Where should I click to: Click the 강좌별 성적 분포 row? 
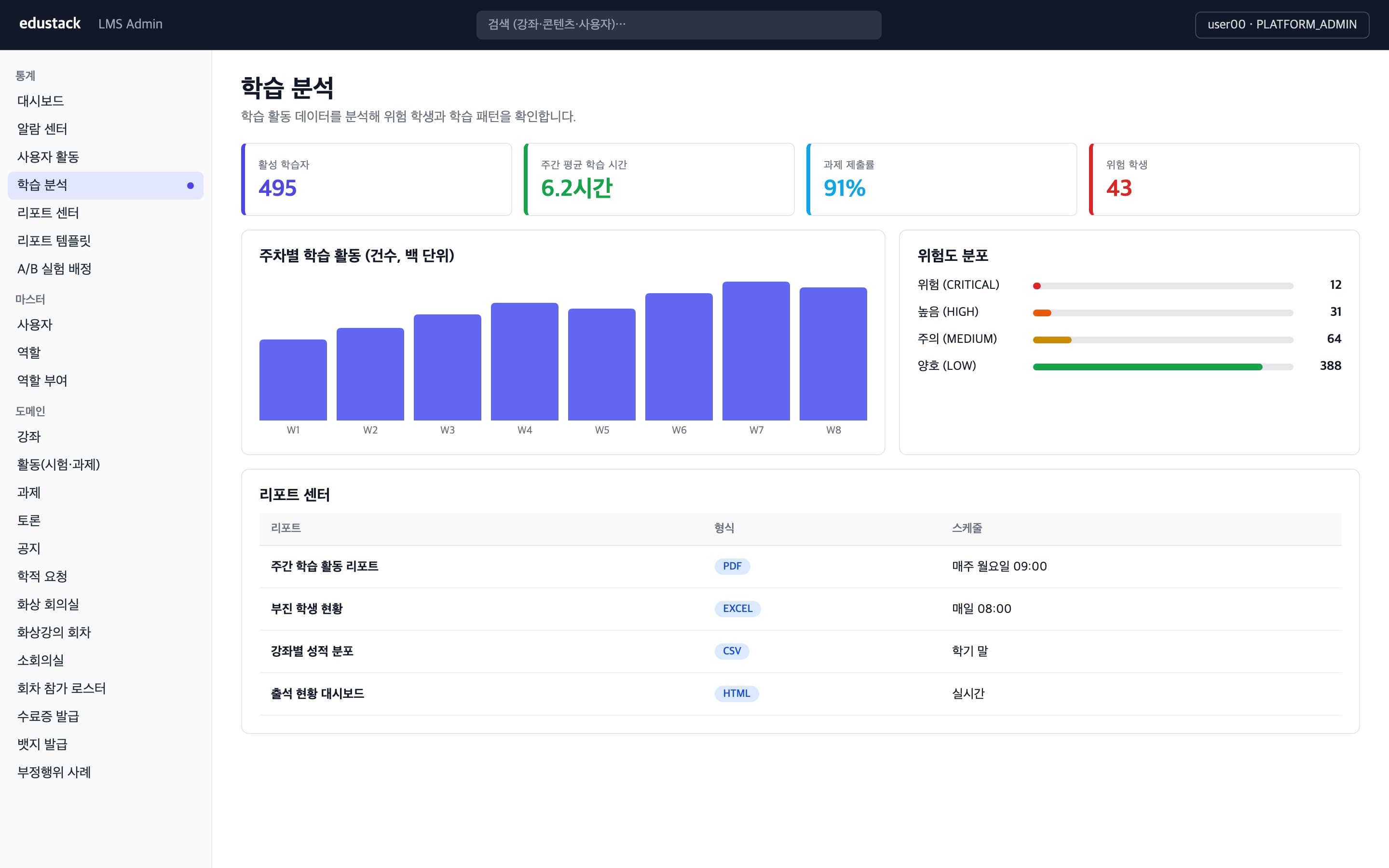pos(800,651)
